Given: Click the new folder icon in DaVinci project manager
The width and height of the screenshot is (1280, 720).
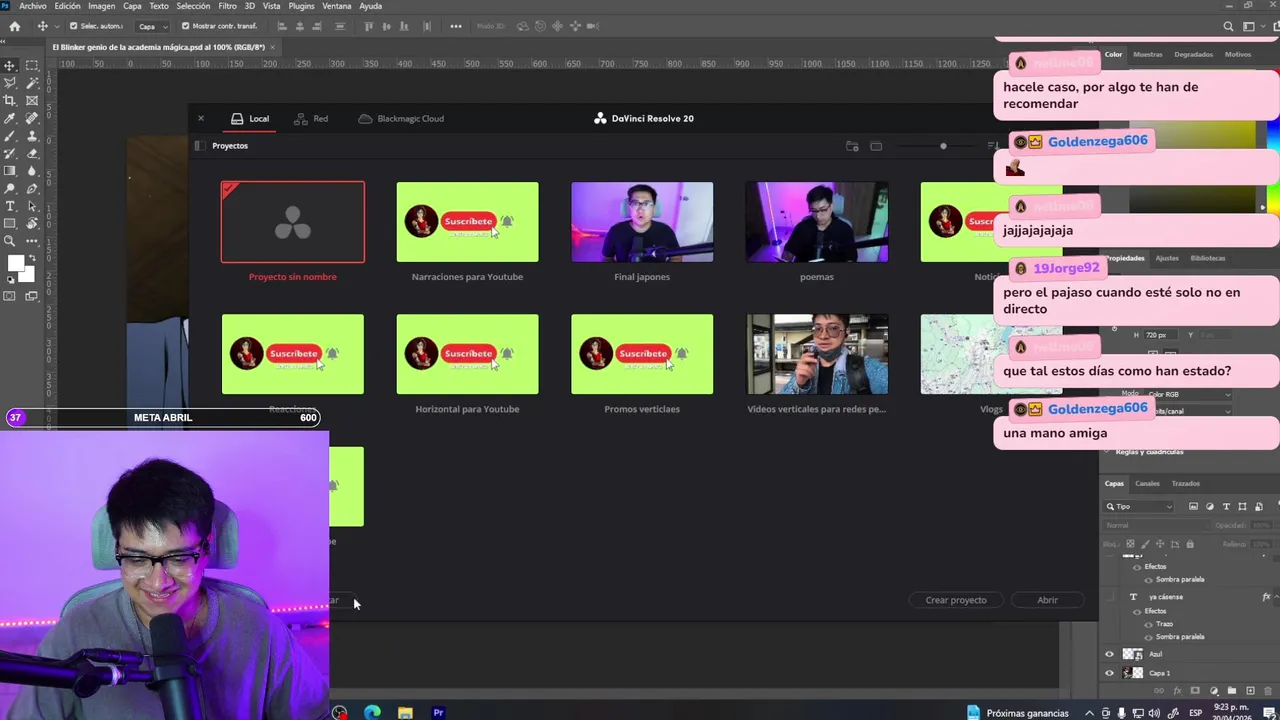Looking at the screenshot, I should click(852, 146).
